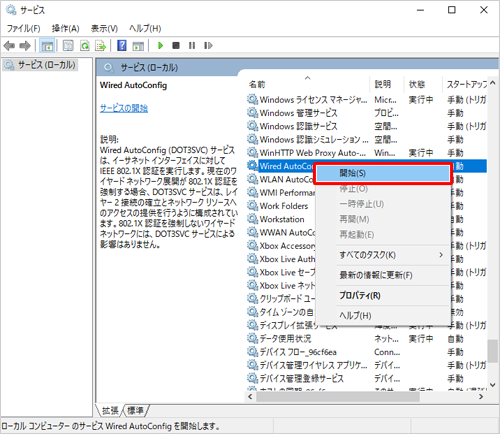Click the サービスの開始 link
Image resolution: width=500 pixels, height=434 pixels.
124,108
